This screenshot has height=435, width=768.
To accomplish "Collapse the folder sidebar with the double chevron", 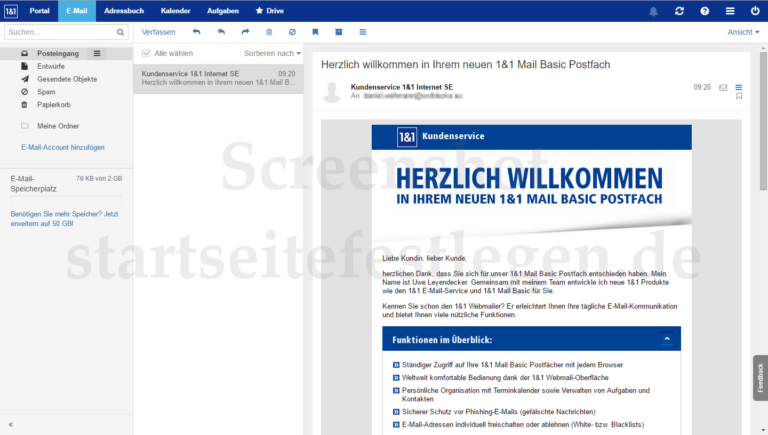I will click(11, 425).
